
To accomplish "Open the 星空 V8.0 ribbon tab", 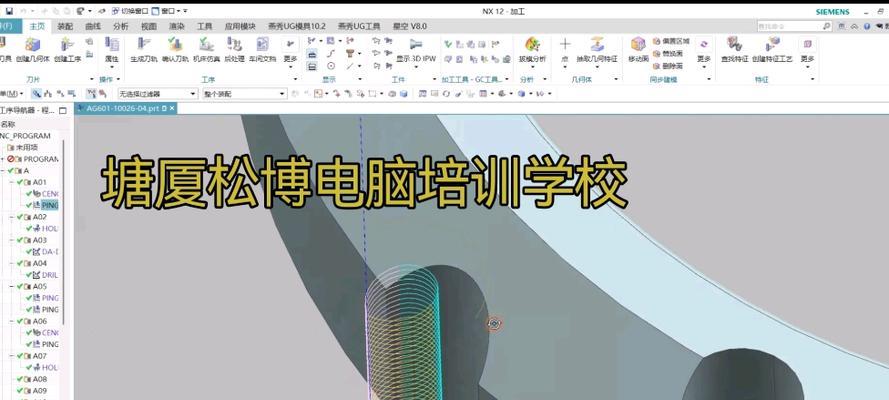I will (409, 26).
